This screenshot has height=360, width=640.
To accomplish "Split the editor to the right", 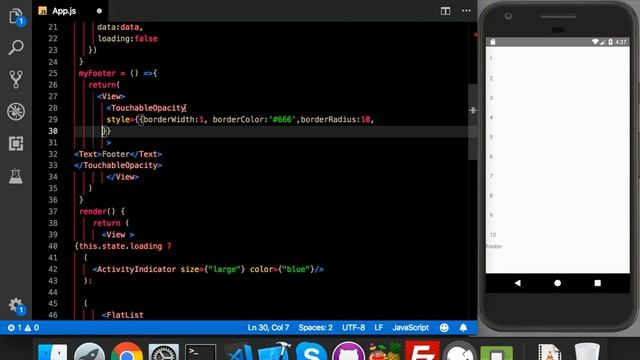I will click(x=445, y=11).
